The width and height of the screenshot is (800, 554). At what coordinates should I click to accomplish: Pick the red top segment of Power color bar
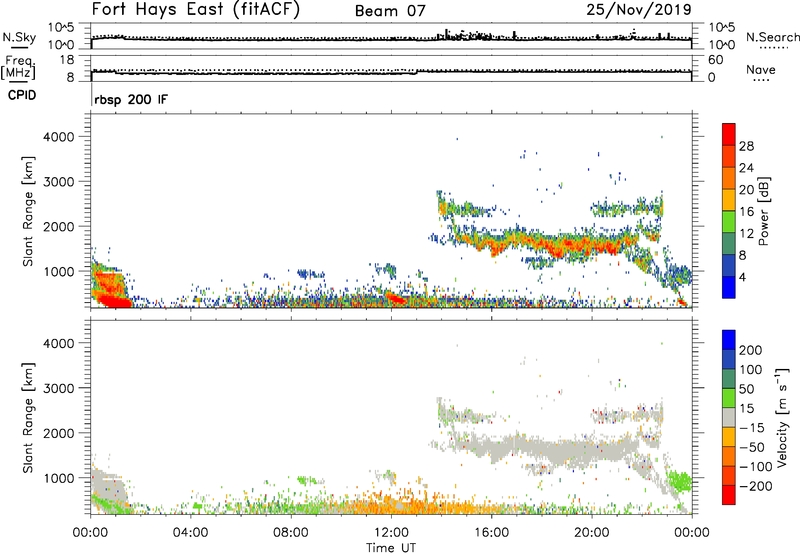729,135
